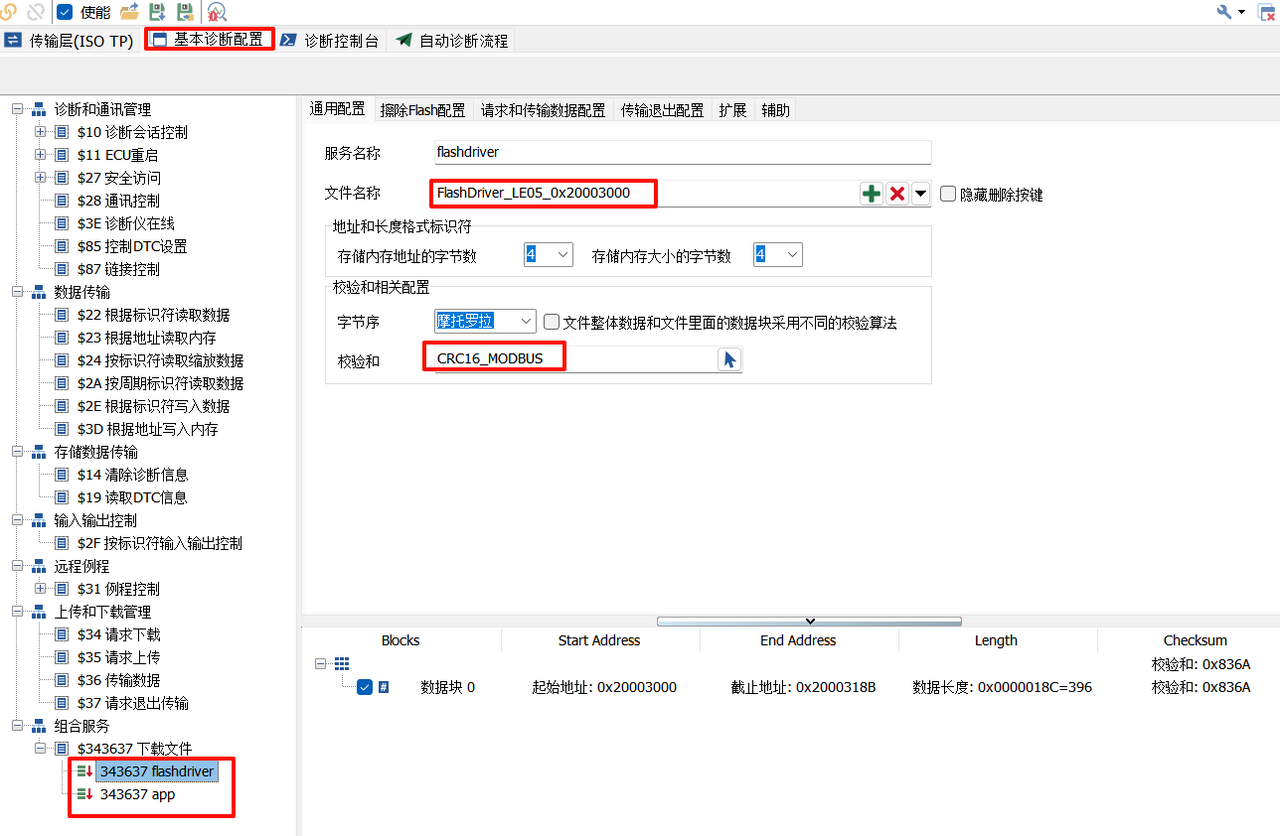Screen dimensions: 1280x836
Task: Select $37 请求退出传输 tree item
Action: click(132, 703)
